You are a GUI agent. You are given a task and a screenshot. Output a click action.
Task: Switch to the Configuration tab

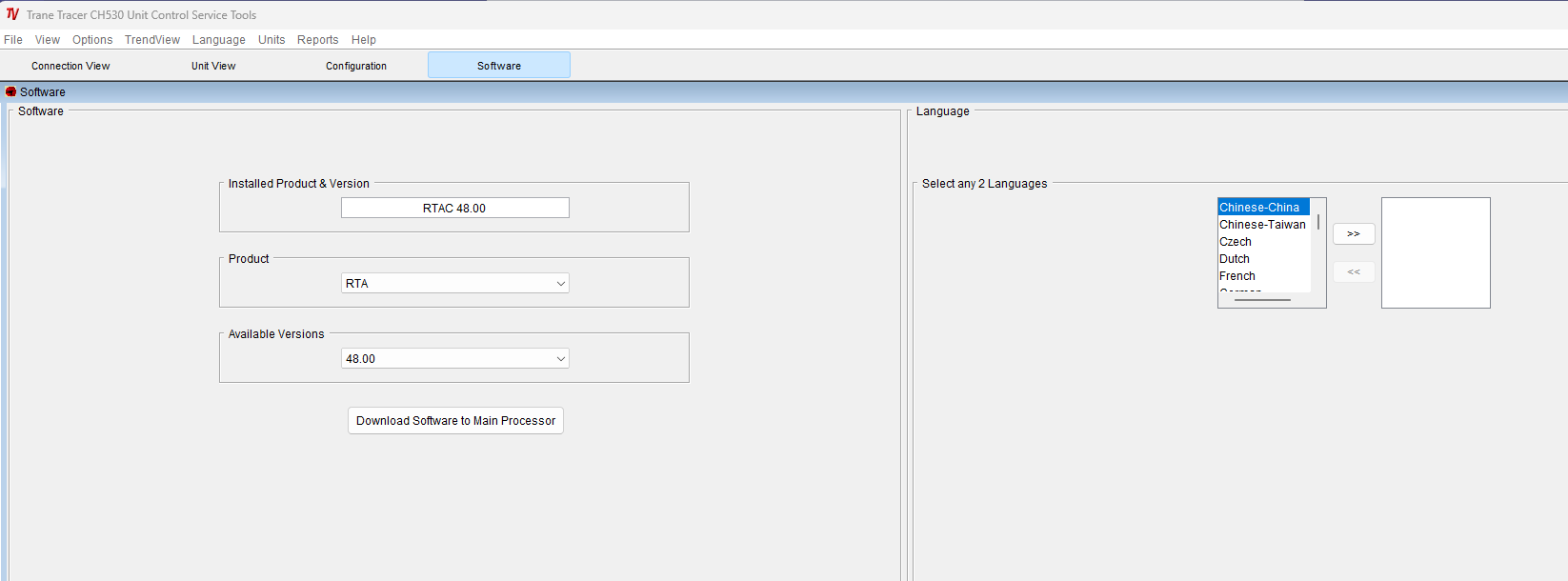point(356,66)
